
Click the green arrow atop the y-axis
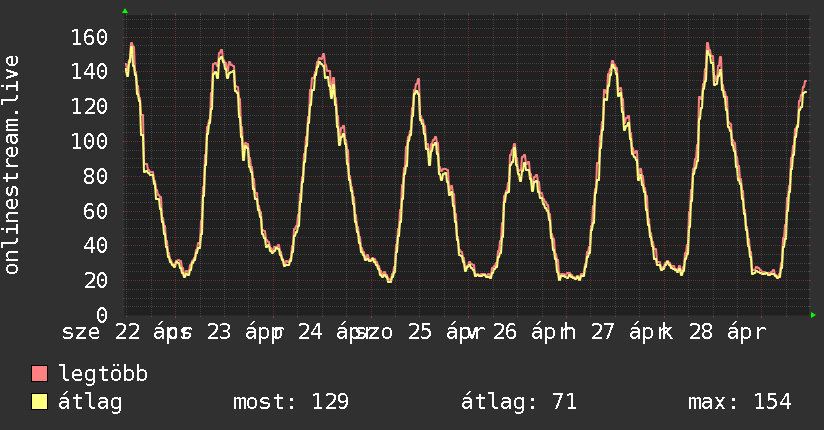click(125, 11)
